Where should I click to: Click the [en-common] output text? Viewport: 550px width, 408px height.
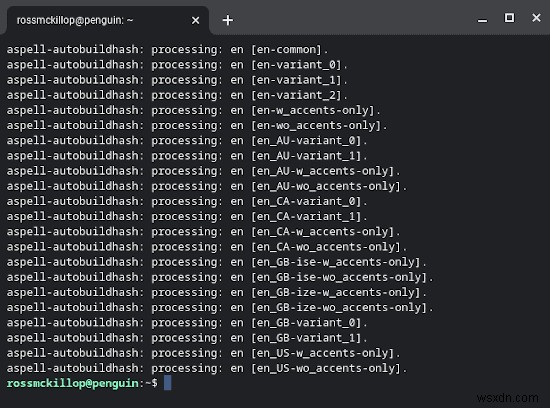pyautogui.click(x=287, y=49)
